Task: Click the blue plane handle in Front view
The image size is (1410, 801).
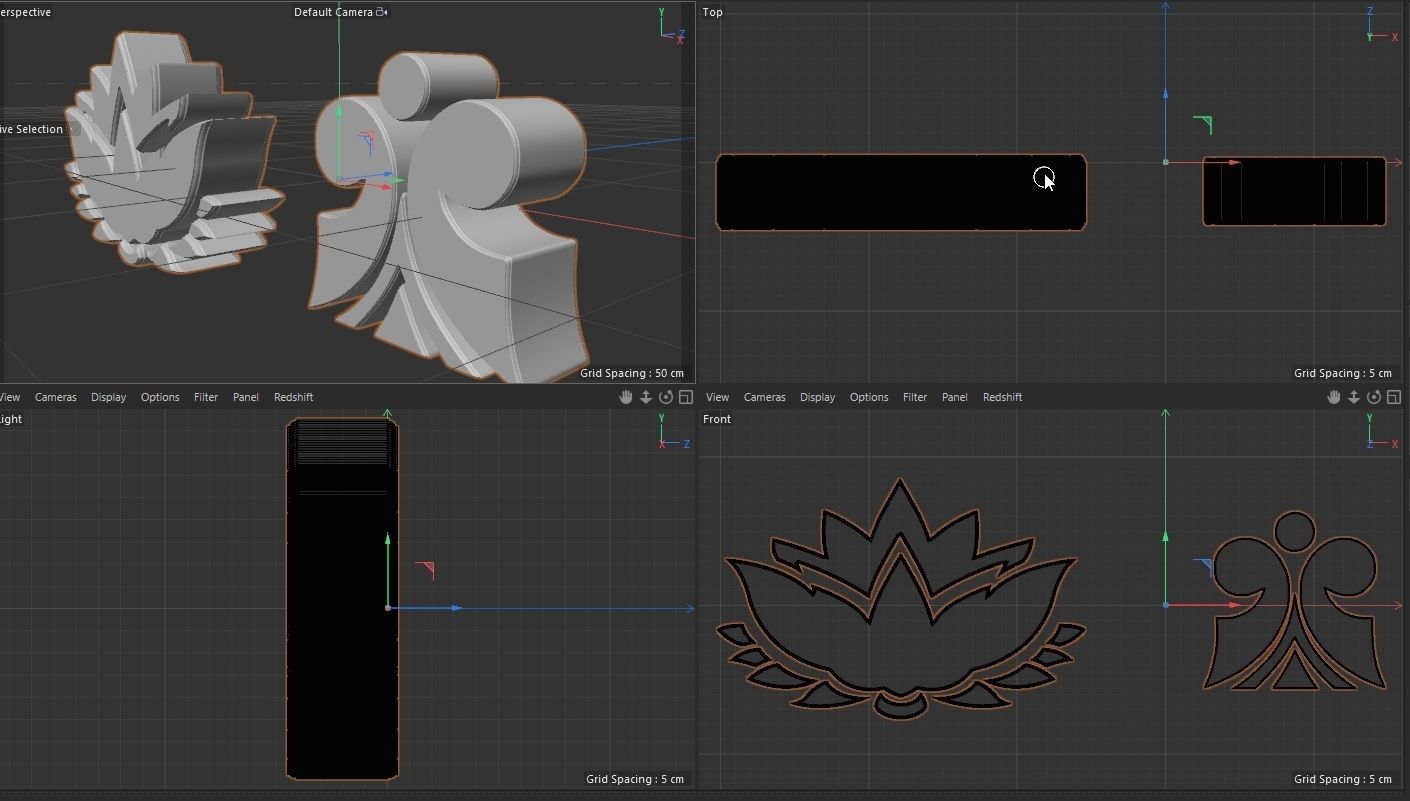Action: coord(1203,568)
